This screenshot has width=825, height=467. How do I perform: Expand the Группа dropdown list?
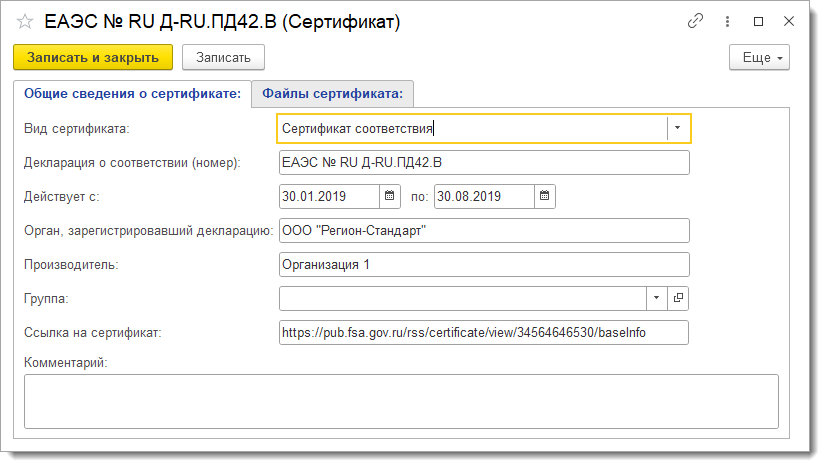coord(656,298)
